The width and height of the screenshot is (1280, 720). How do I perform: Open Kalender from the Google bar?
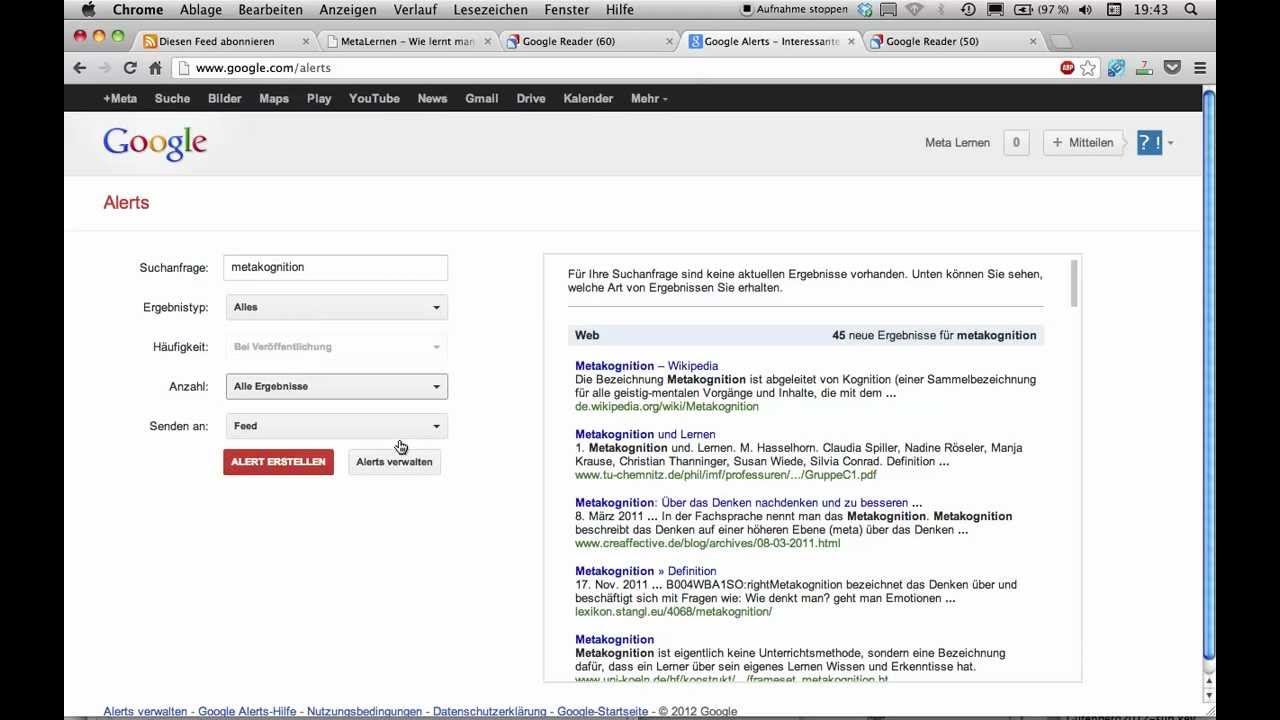tap(588, 98)
